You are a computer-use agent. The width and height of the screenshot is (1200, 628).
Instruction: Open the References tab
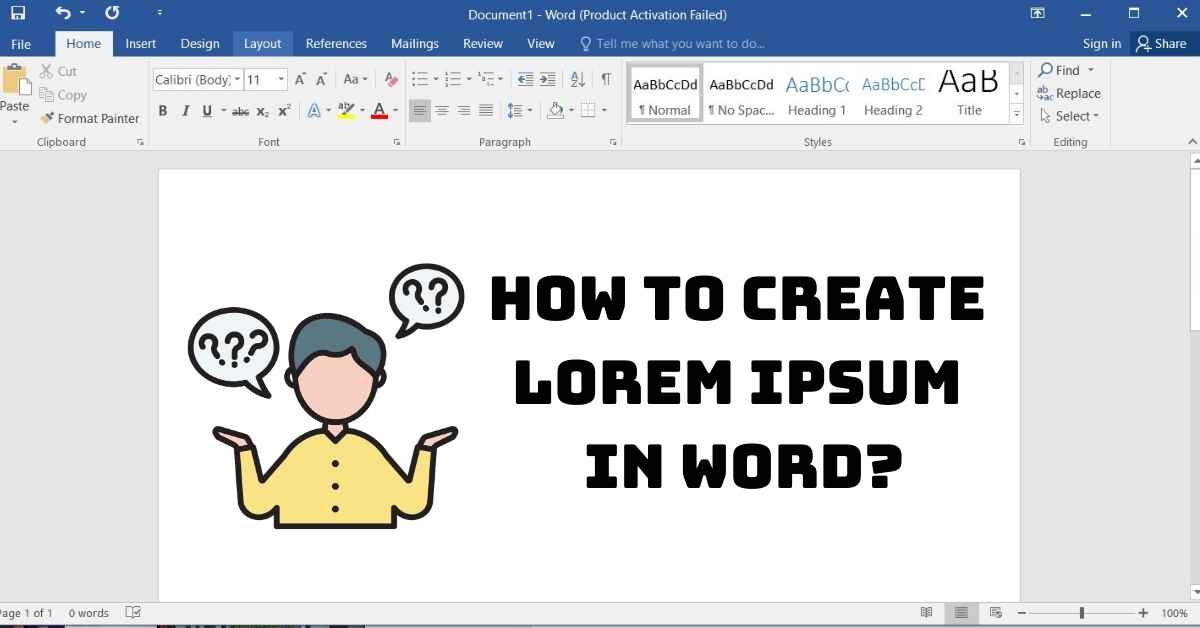click(336, 44)
